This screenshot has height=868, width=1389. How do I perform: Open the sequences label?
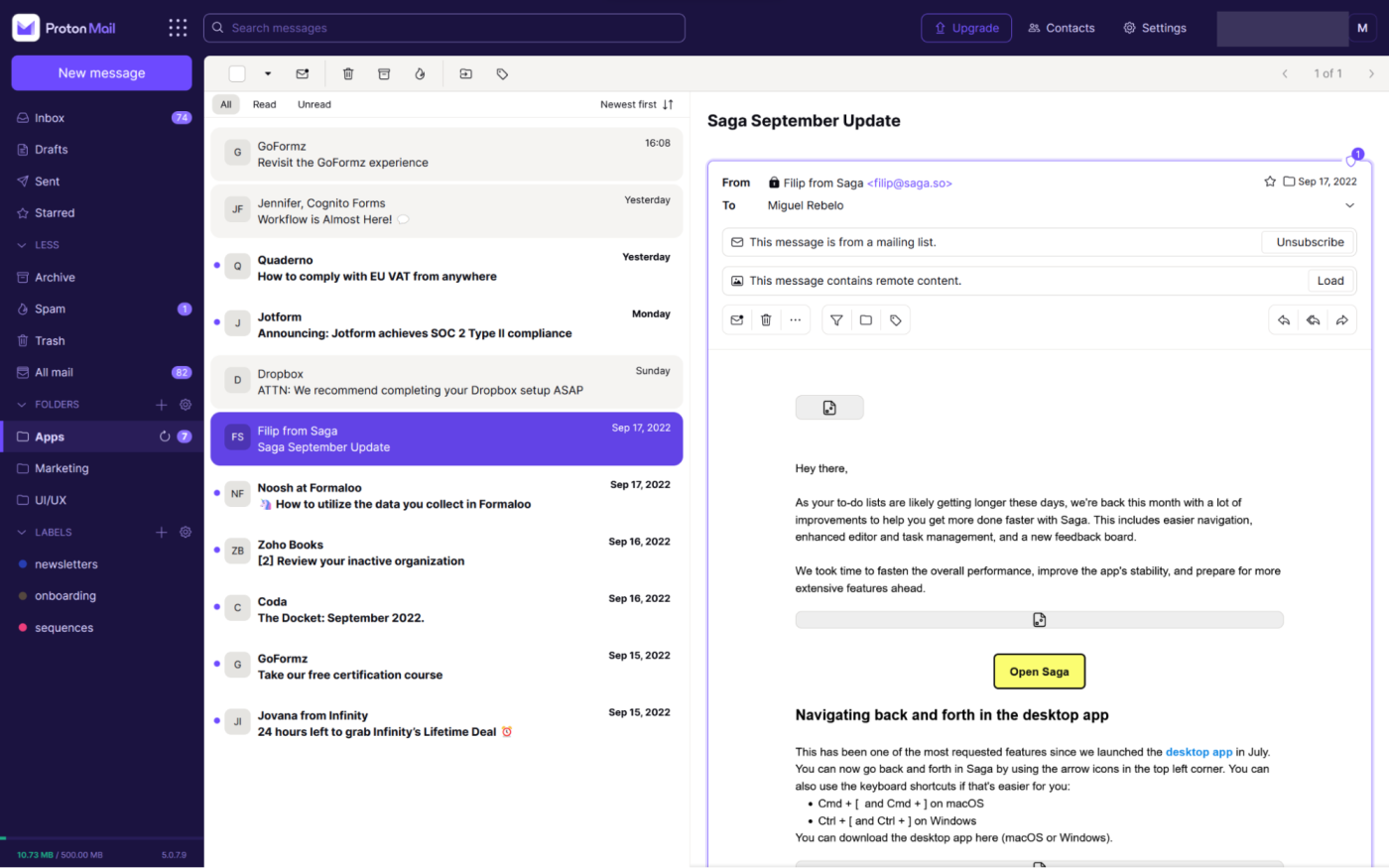(102, 628)
